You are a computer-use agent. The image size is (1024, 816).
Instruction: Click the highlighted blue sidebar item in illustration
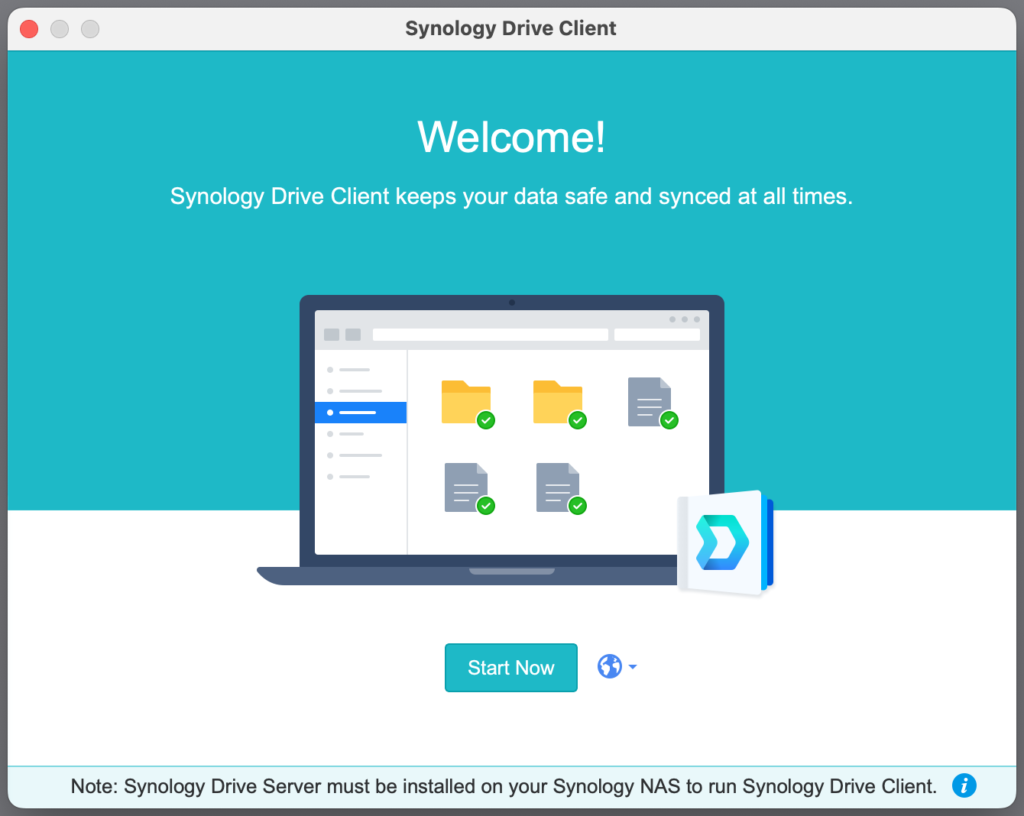(x=360, y=412)
